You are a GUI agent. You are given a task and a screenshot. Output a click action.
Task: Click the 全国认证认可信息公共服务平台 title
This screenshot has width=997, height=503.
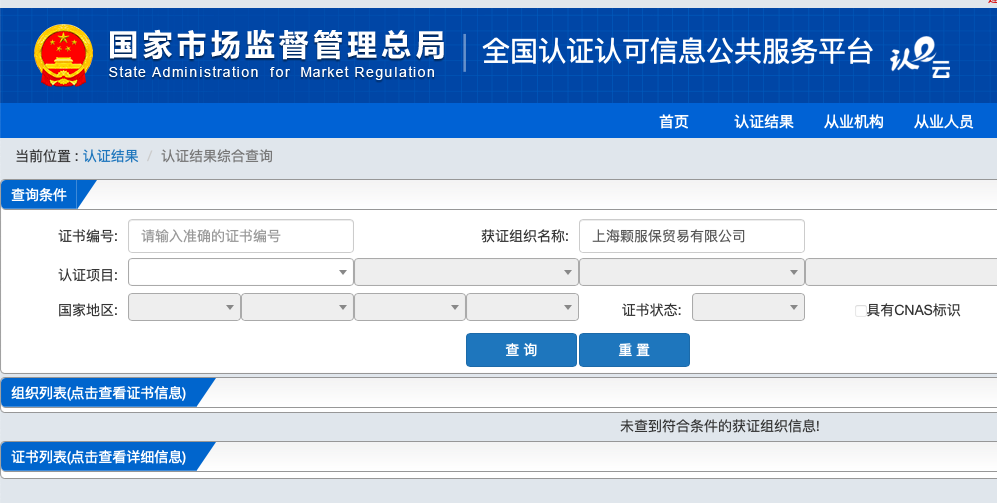pos(678,52)
